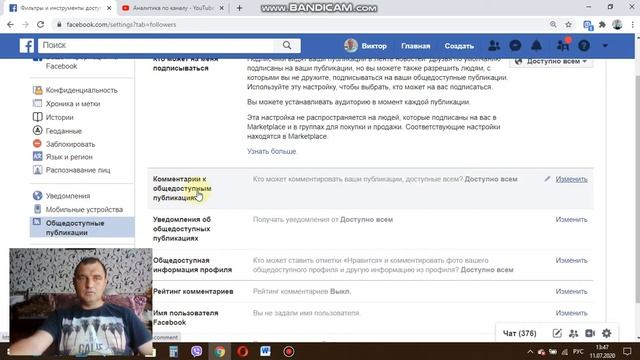Open 'Конфиденциальность' settings
This screenshot has height=360, width=640.
click(82, 90)
